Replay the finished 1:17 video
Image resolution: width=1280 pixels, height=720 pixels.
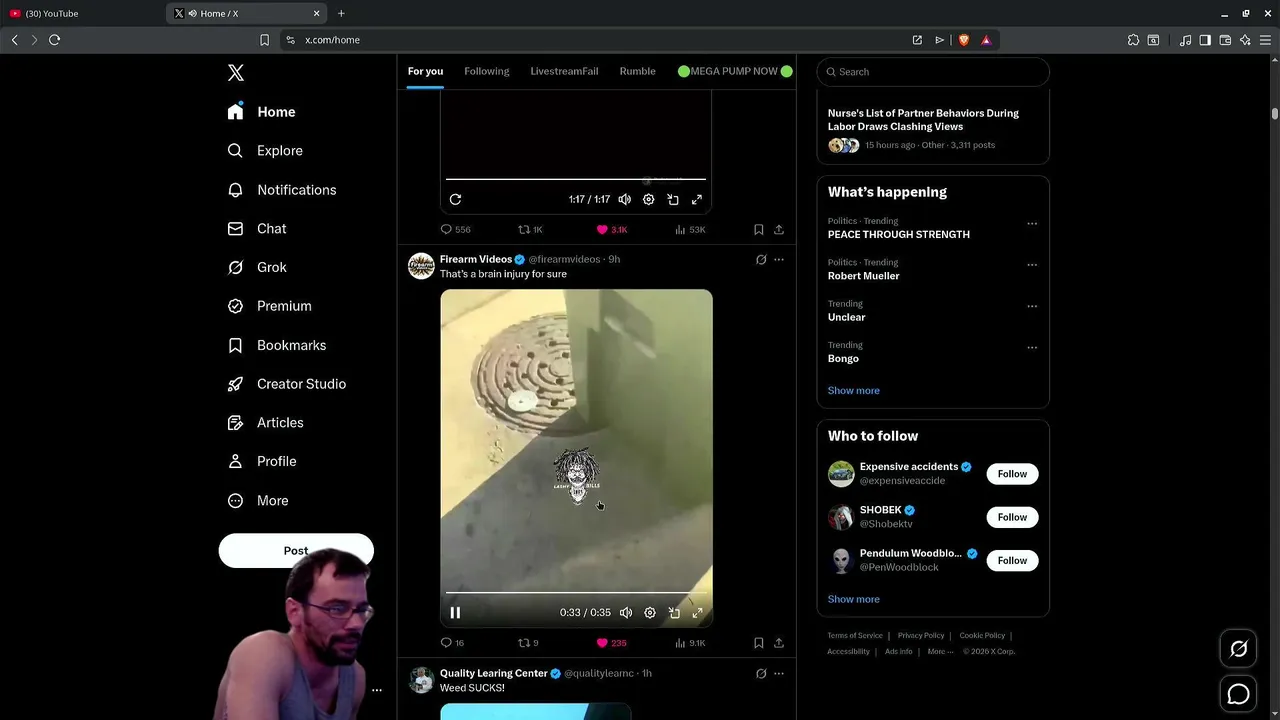click(x=455, y=199)
